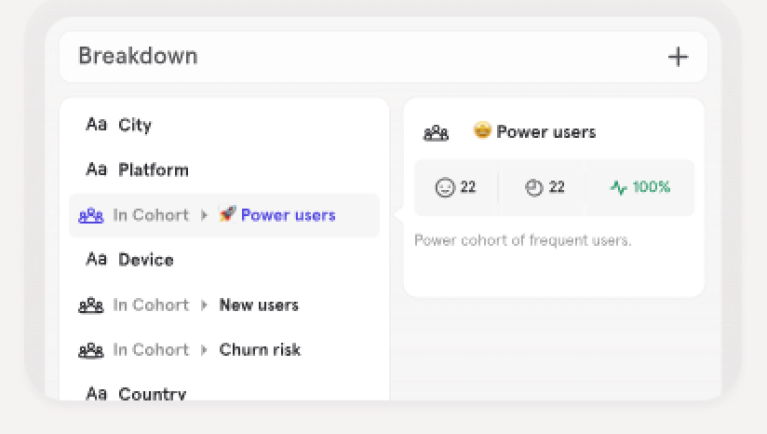Select the City breakdown property
This screenshot has height=434, width=767.
click(135, 125)
